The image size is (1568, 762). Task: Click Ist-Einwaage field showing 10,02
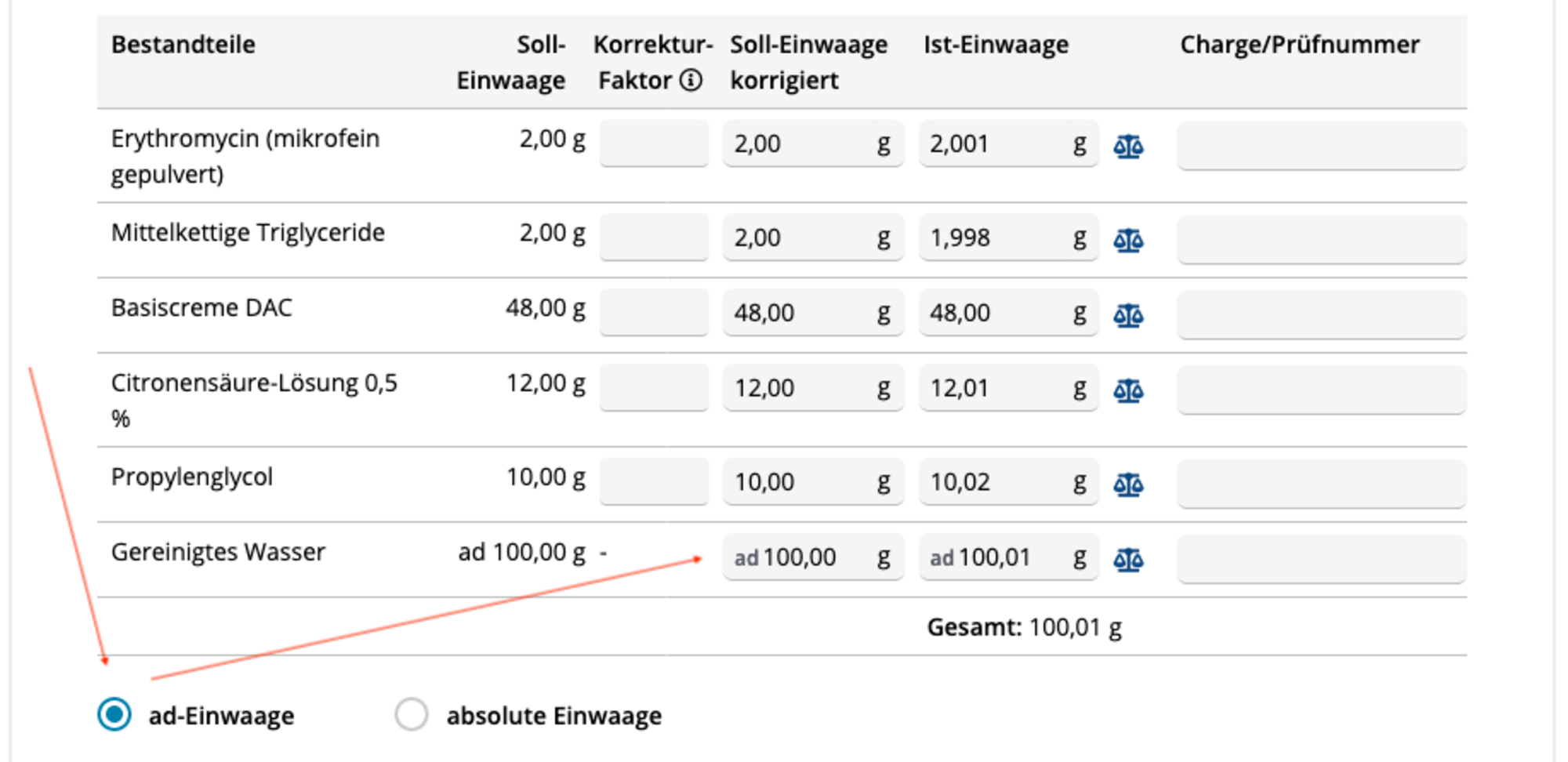coord(1009,481)
